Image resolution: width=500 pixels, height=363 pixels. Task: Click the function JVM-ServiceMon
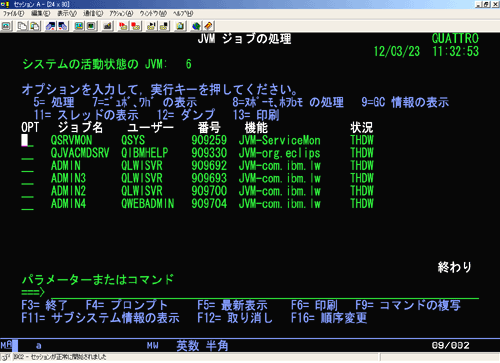[279, 140]
